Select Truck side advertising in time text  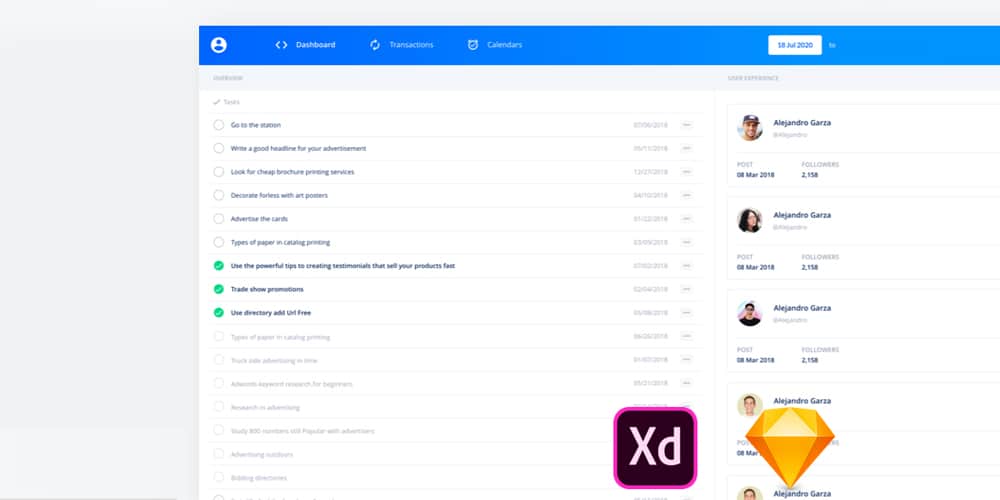pos(274,360)
